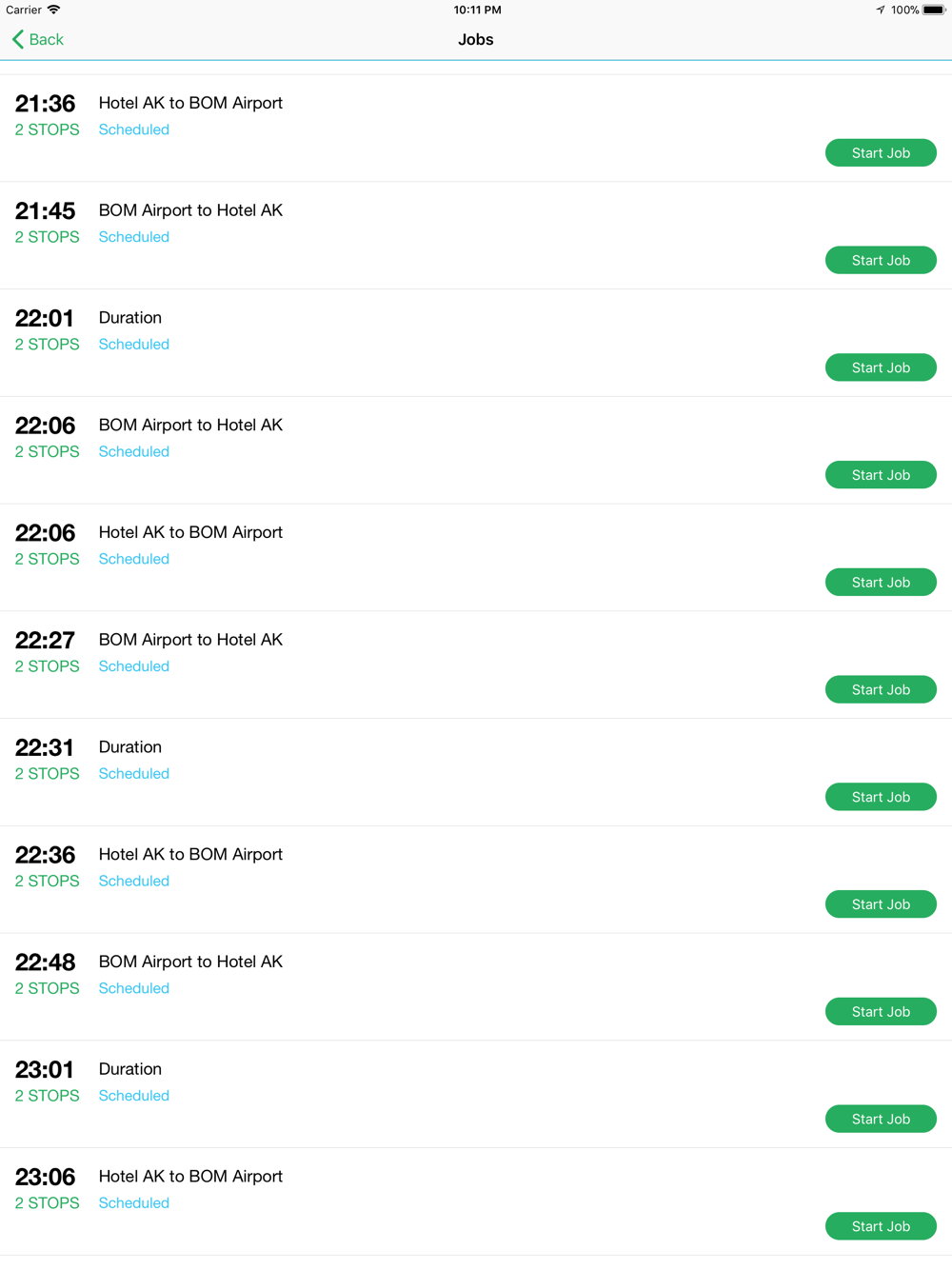Start Job for 23:06 Hotel AK trip
Screen dimensions: 952x1270
click(x=881, y=1226)
